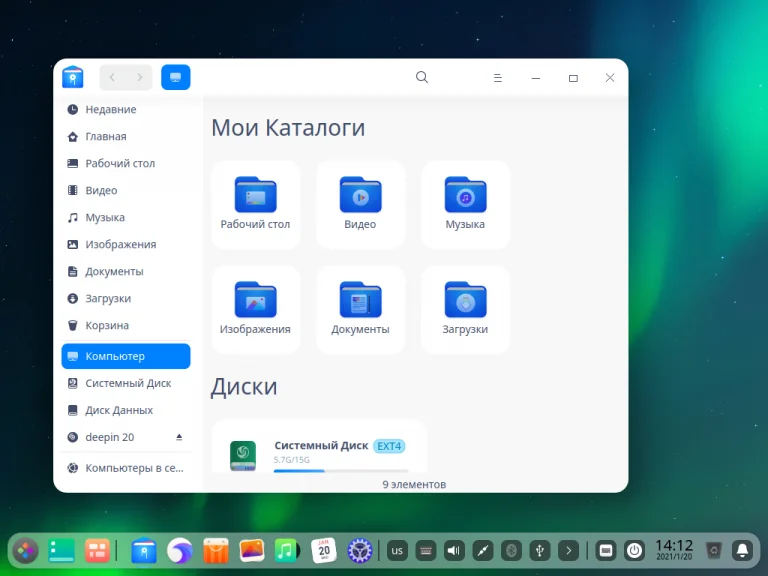
Task: Open the search magnifier in title bar
Action: click(422, 78)
